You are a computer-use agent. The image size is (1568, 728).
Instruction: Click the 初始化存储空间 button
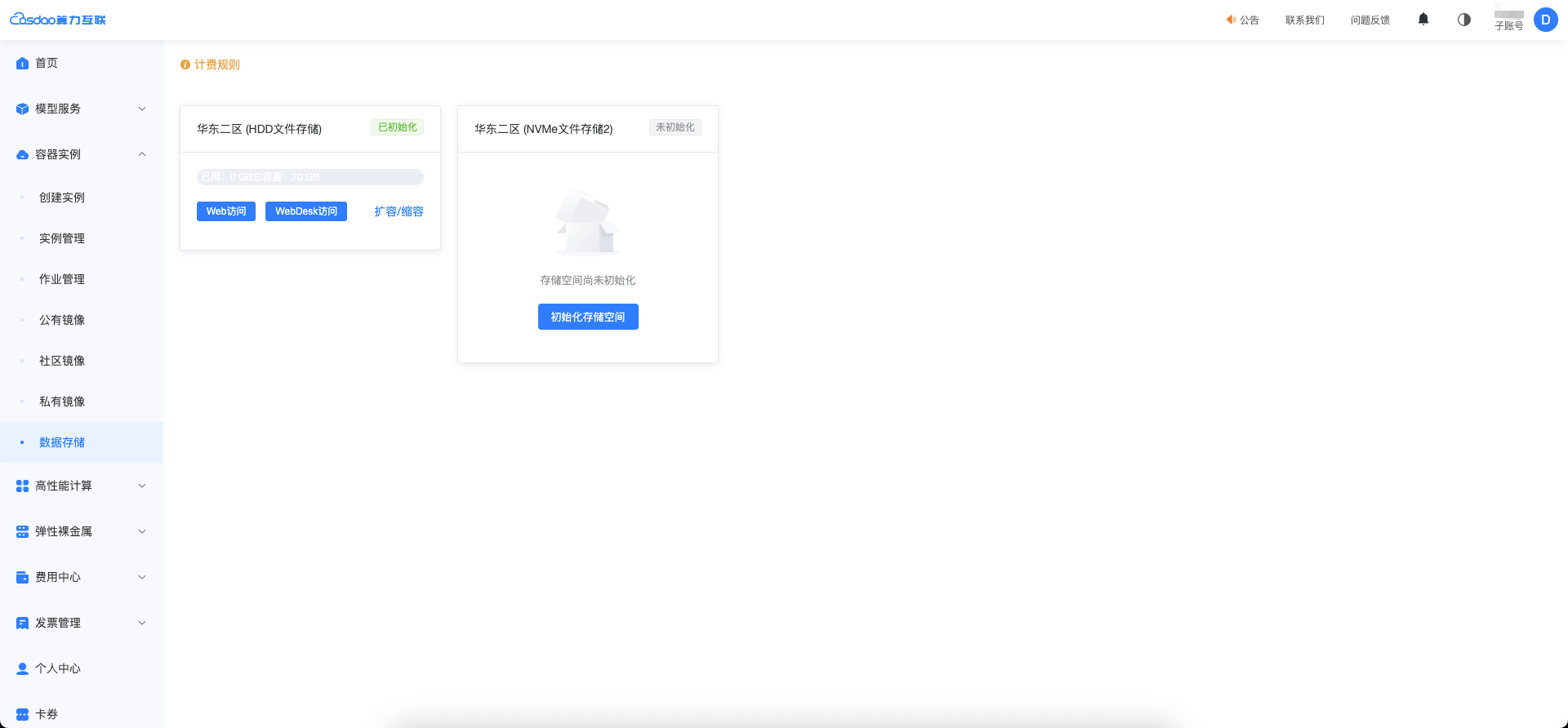(588, 317)
